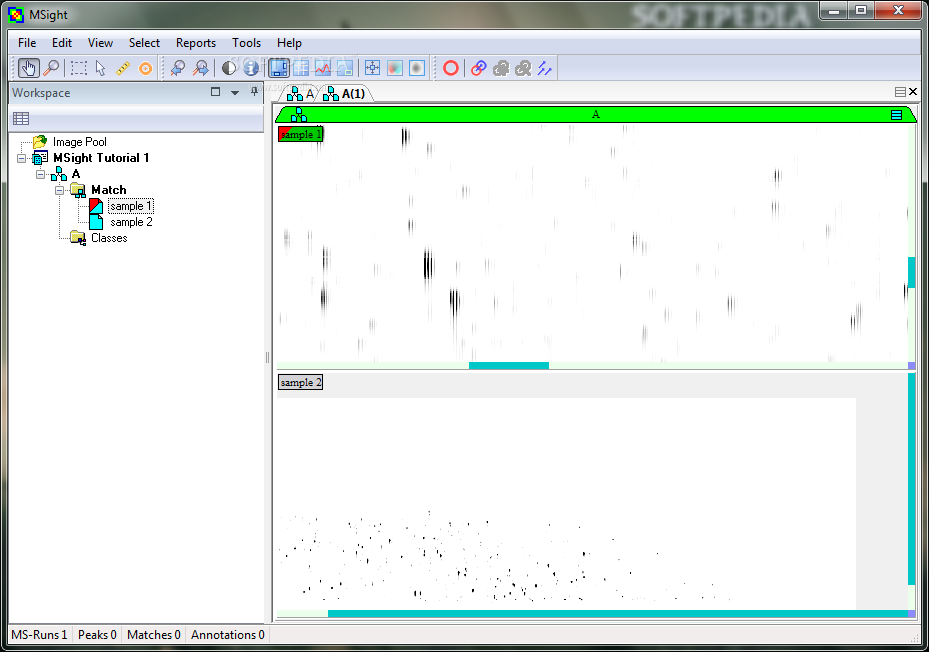
Task: Click the red-blue link match icon
Action: tap(479, 68)
